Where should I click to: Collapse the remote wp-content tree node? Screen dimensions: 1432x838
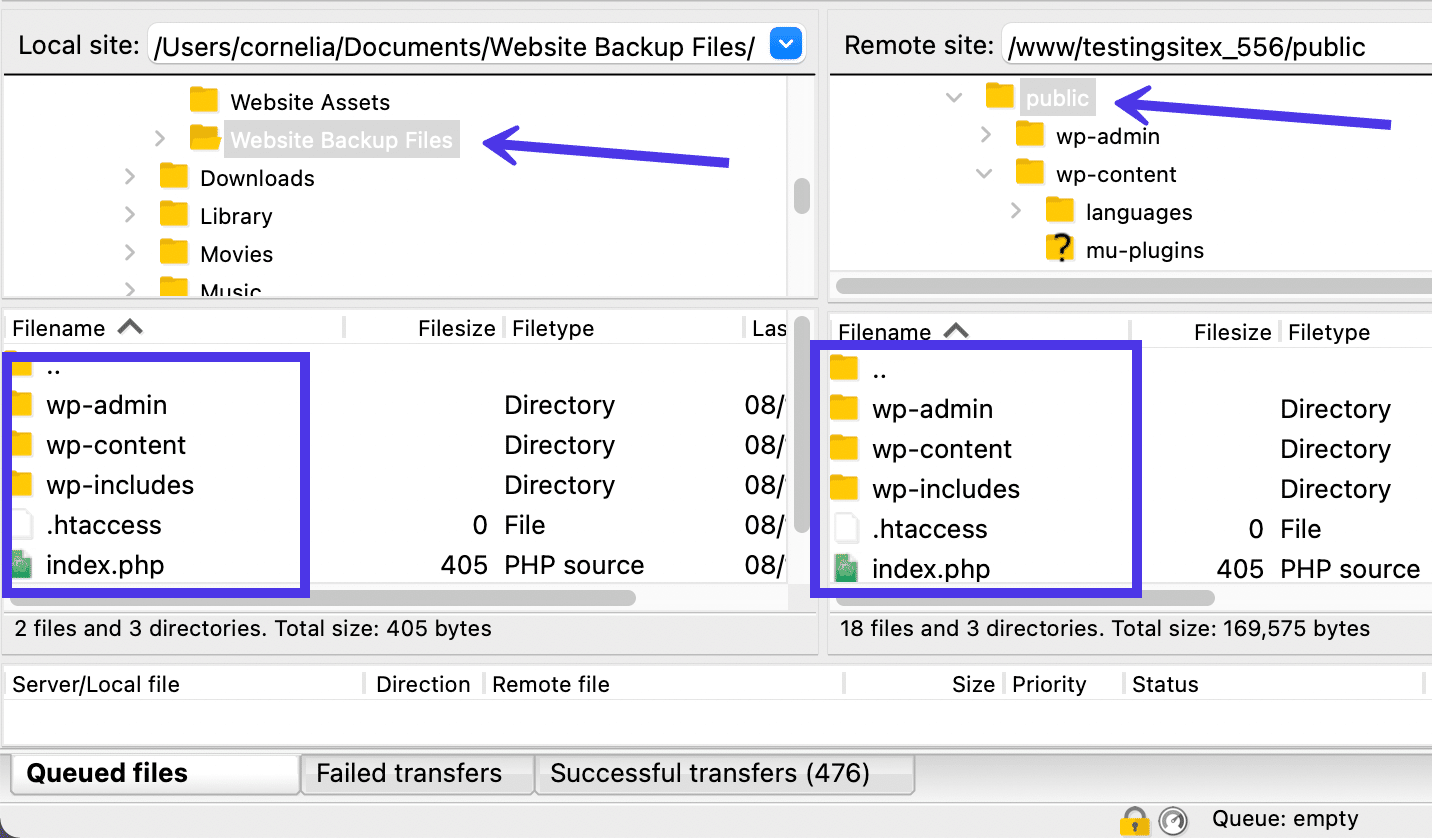pos(985,173)
